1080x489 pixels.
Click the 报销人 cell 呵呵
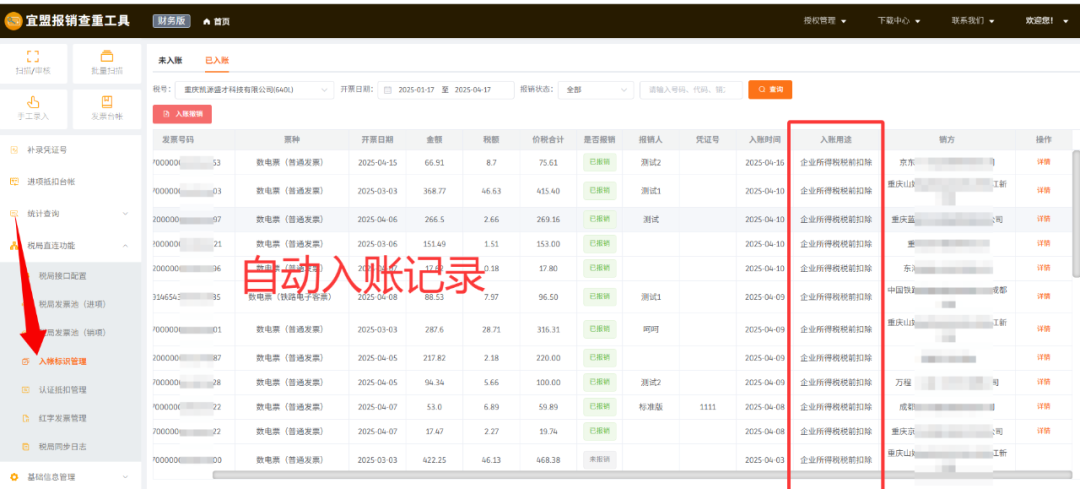coord(650,329)
